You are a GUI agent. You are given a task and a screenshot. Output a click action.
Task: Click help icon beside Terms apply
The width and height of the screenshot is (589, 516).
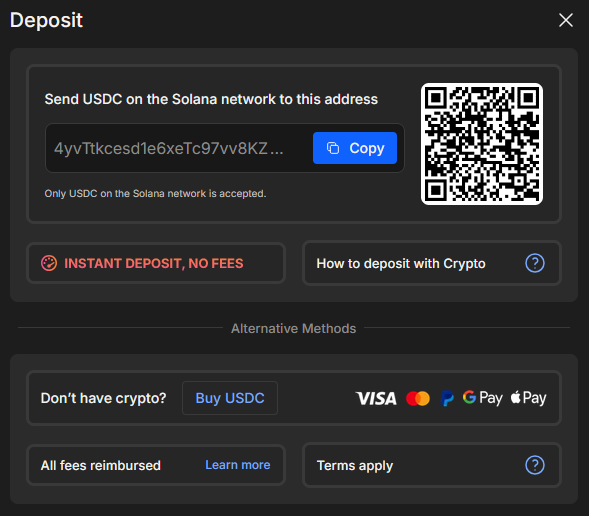pos(535,465)
